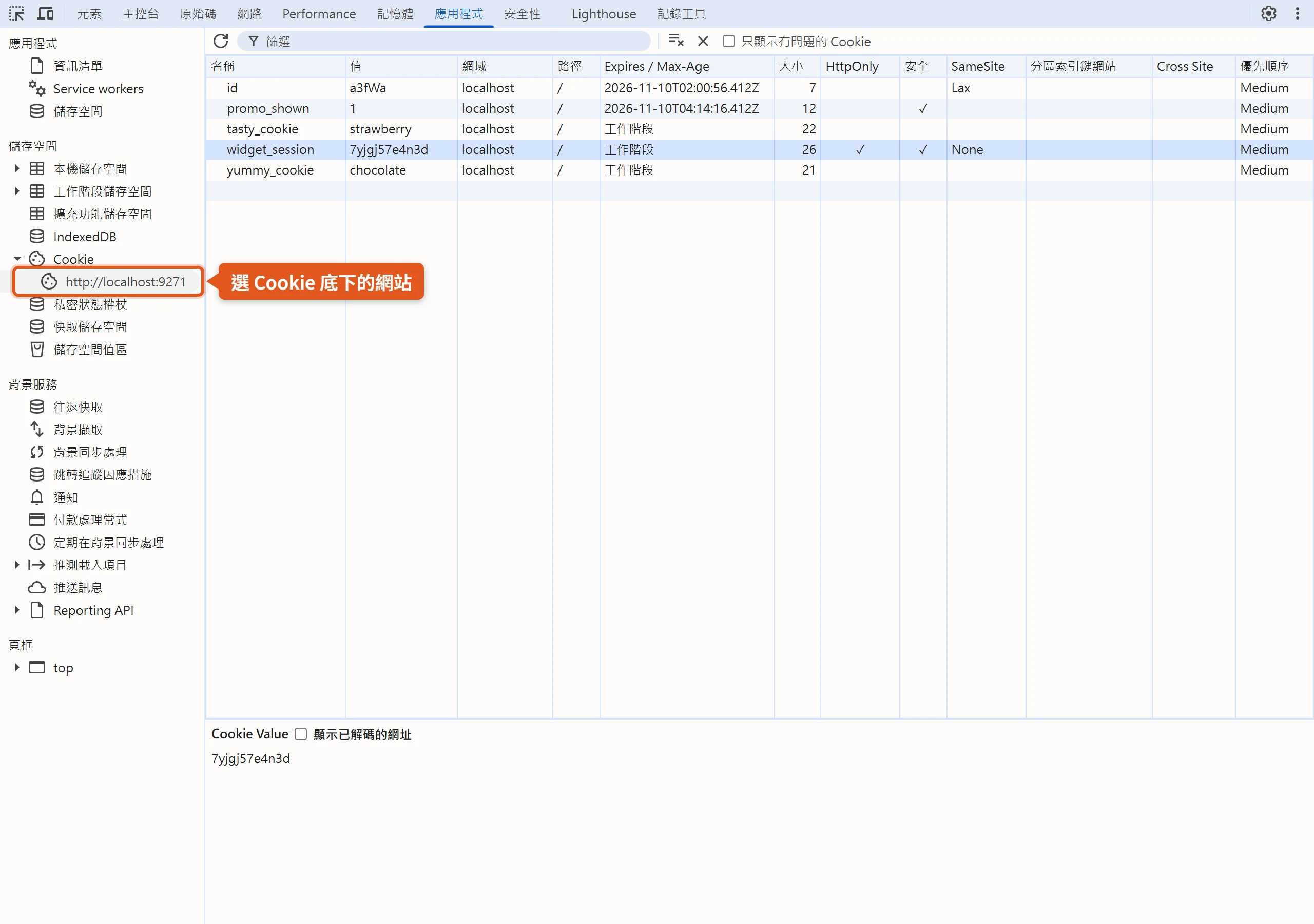This screenshot has height=924, width=1314.
Task: Select the tasty_cookie row
Action: (x=759, y=129)
